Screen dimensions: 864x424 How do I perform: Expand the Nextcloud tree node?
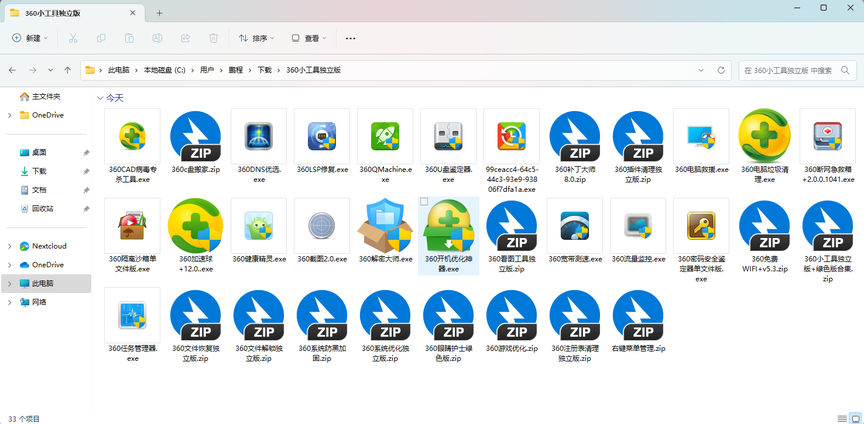(x=10, y=246)
